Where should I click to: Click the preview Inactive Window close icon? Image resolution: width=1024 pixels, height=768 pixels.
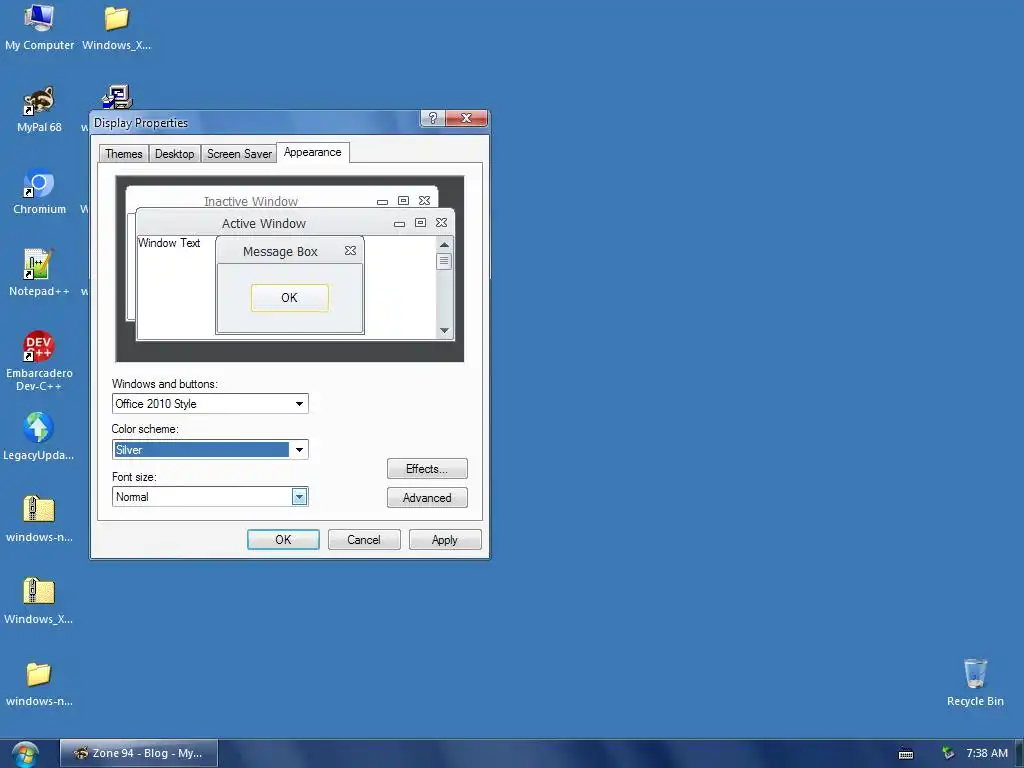coord(424,200)
